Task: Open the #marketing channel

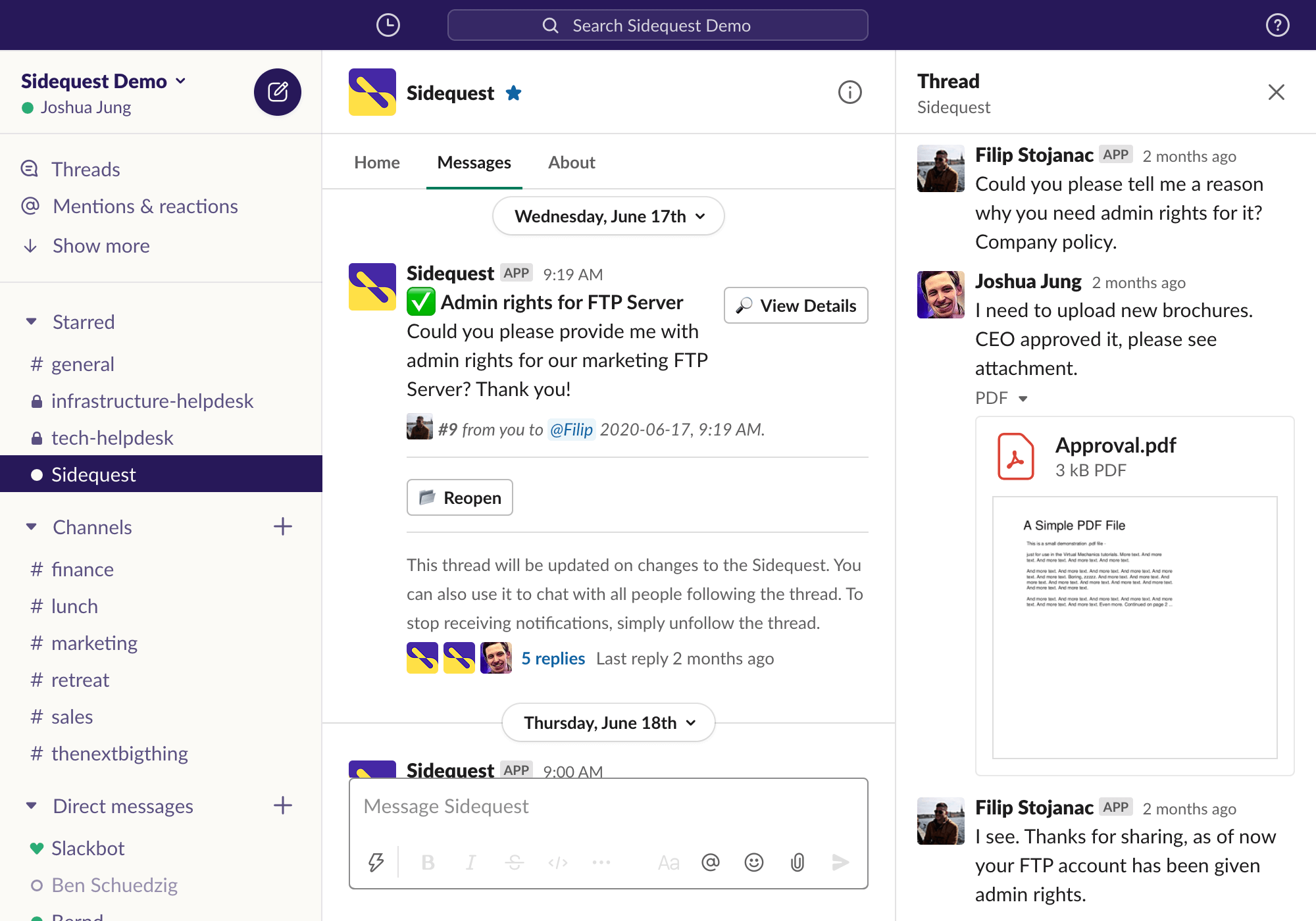Action: [x=161, y=643]
